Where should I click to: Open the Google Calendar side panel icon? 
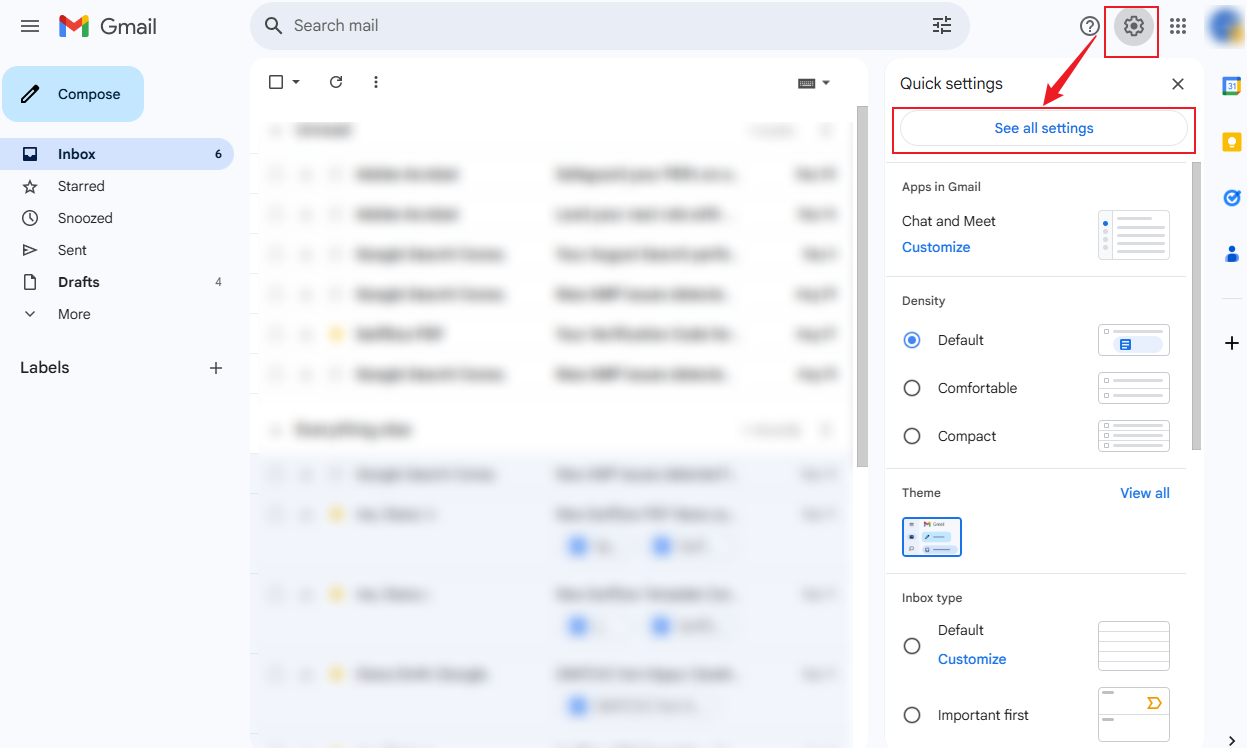click(x=1232, y=86)
